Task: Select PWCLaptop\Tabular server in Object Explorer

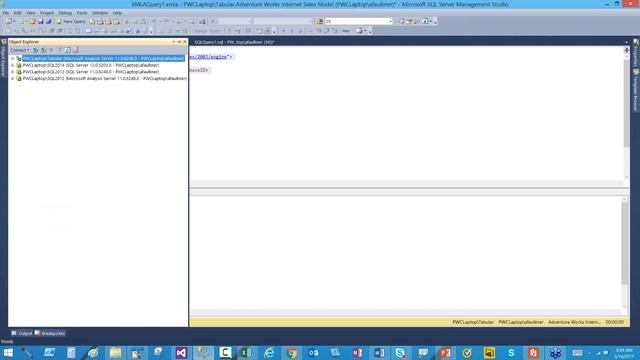Action: pos(103,58)
